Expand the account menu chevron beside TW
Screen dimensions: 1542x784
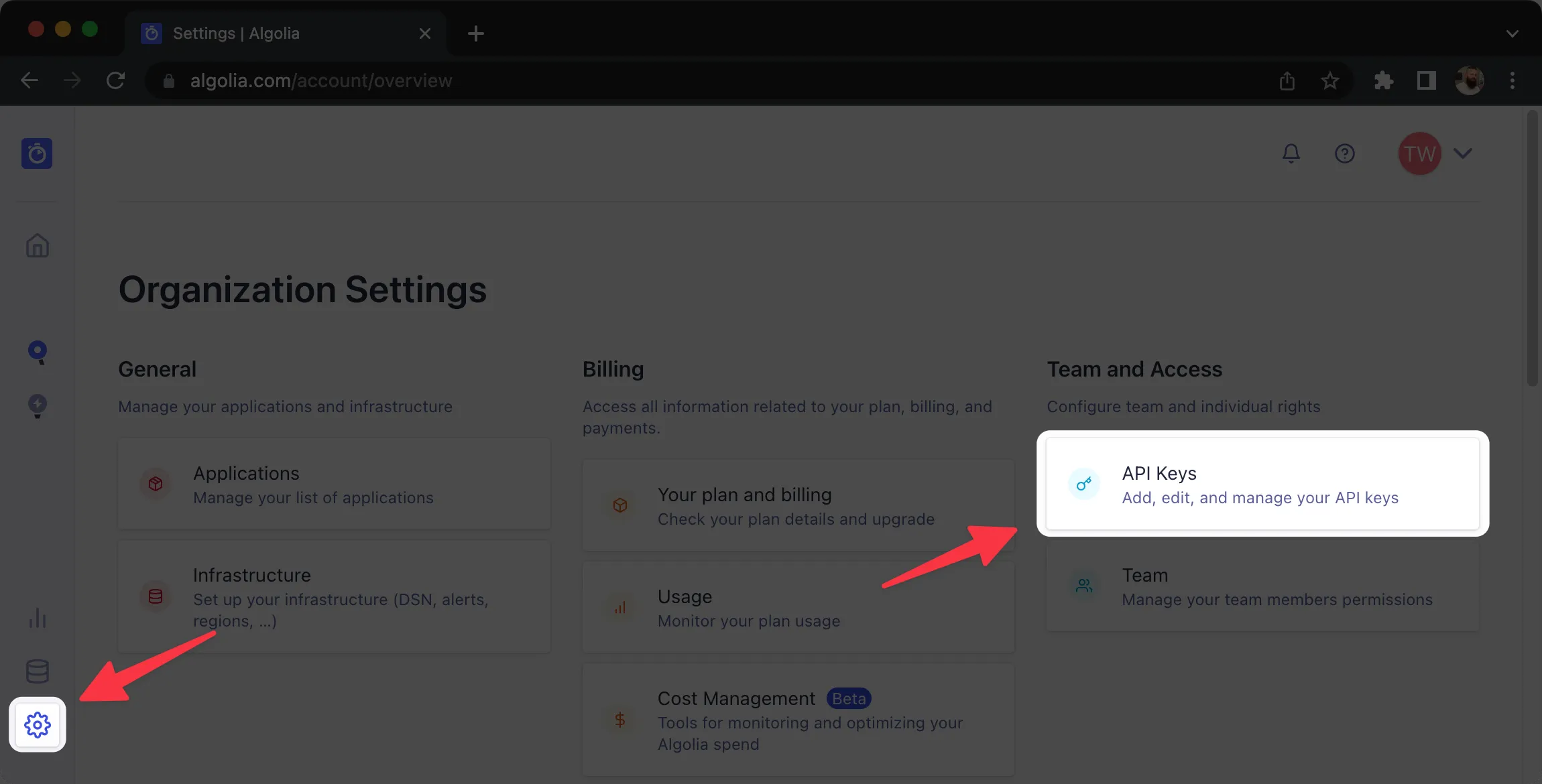click(x=1463, y=153)
